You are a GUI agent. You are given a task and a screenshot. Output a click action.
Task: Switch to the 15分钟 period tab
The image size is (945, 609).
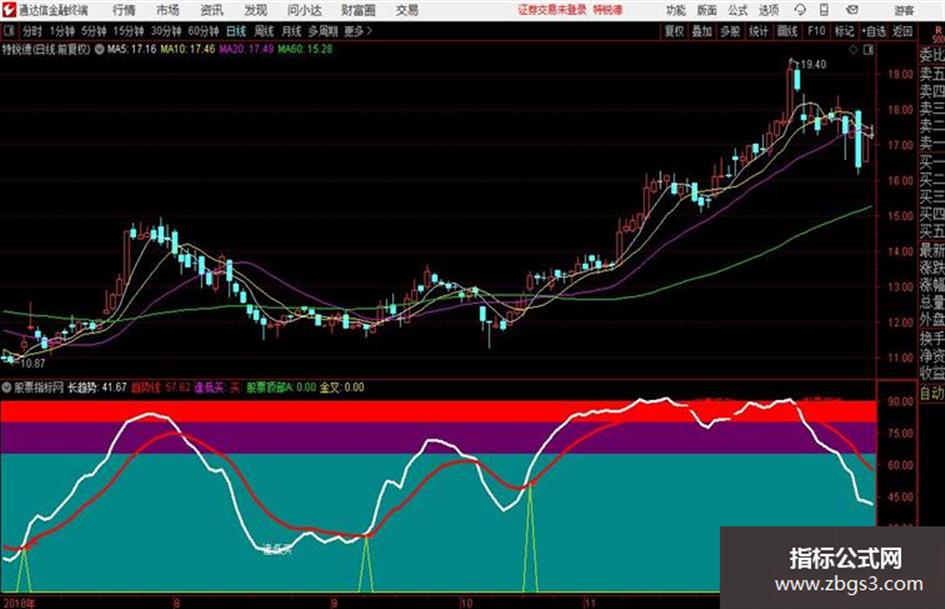pyautogui.click(x=129, y=31)
